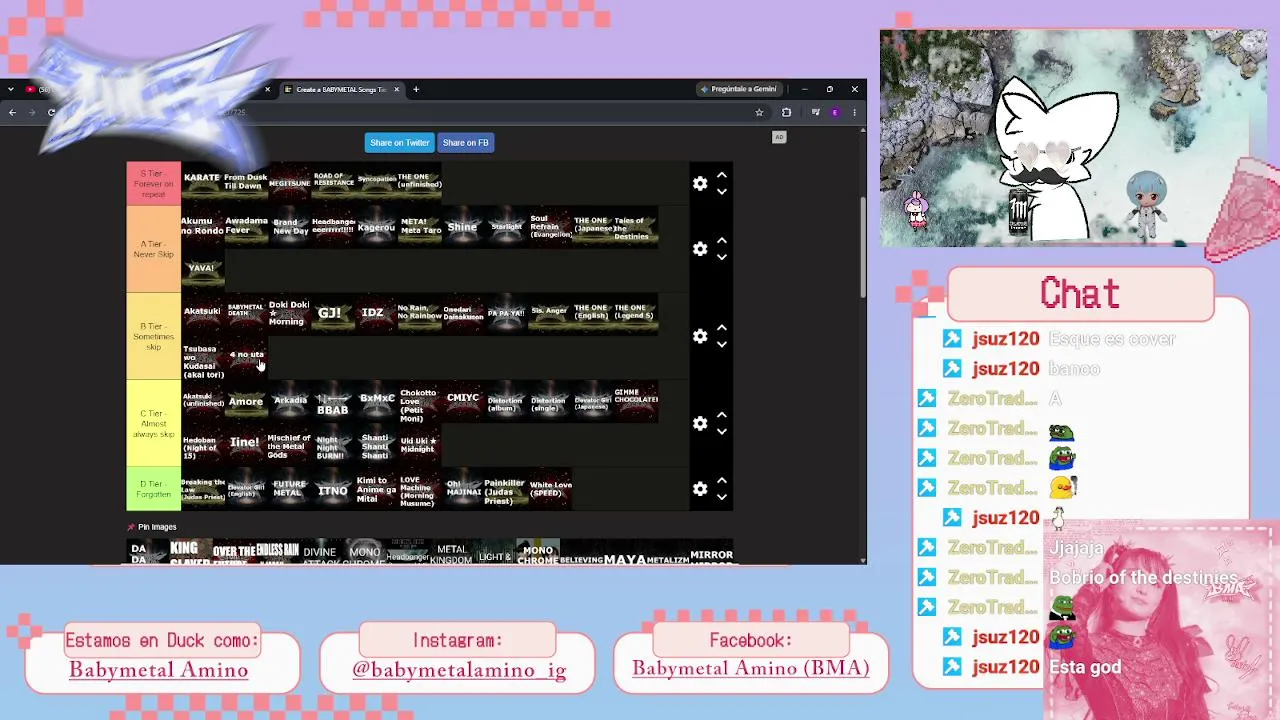Image resolution: width=1280 pixels, height=720 pixels.
Task: Bookmark this page with the star icon
Action: [759, 112]
